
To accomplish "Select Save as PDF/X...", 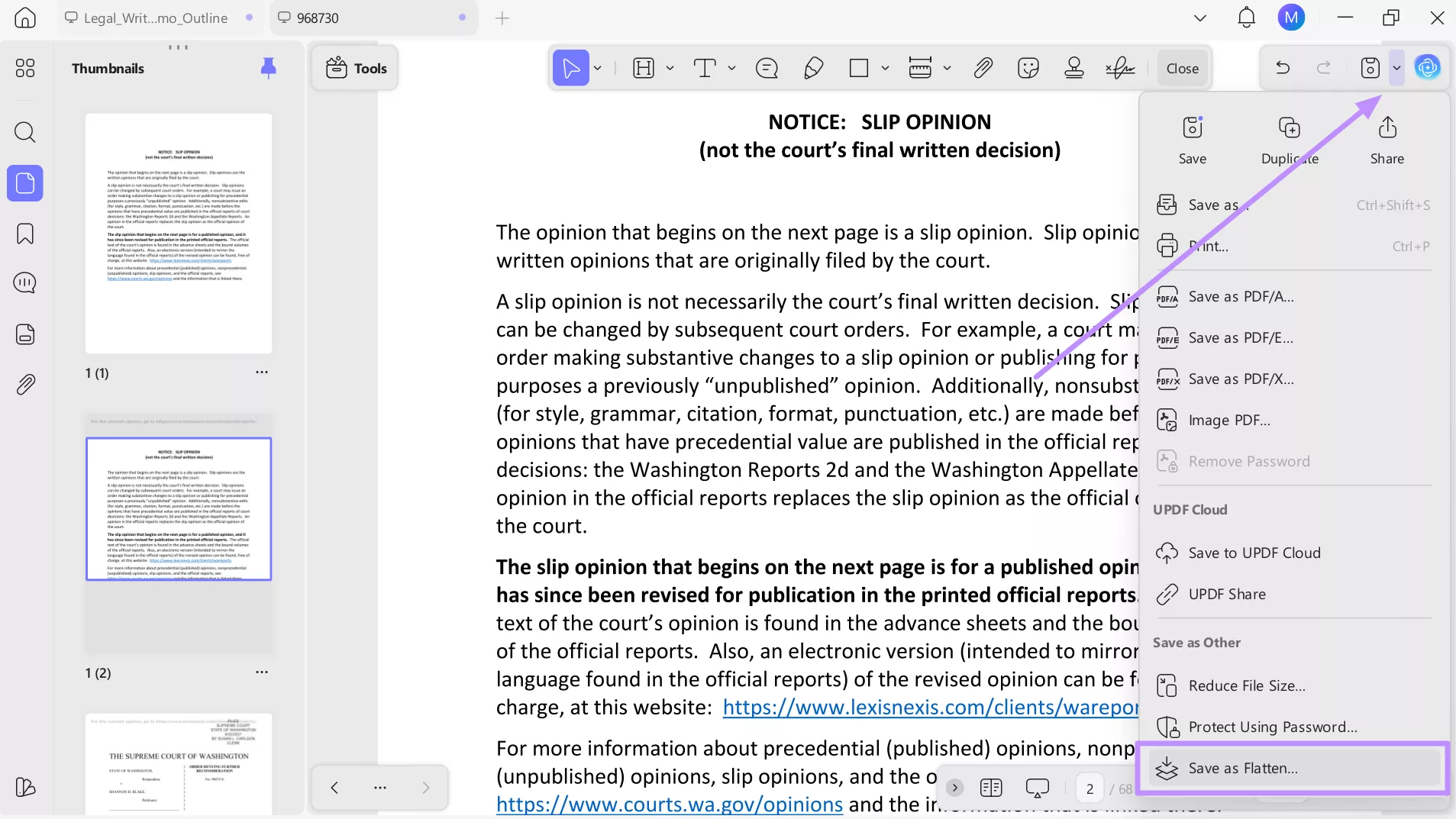I will [1293, 379].
